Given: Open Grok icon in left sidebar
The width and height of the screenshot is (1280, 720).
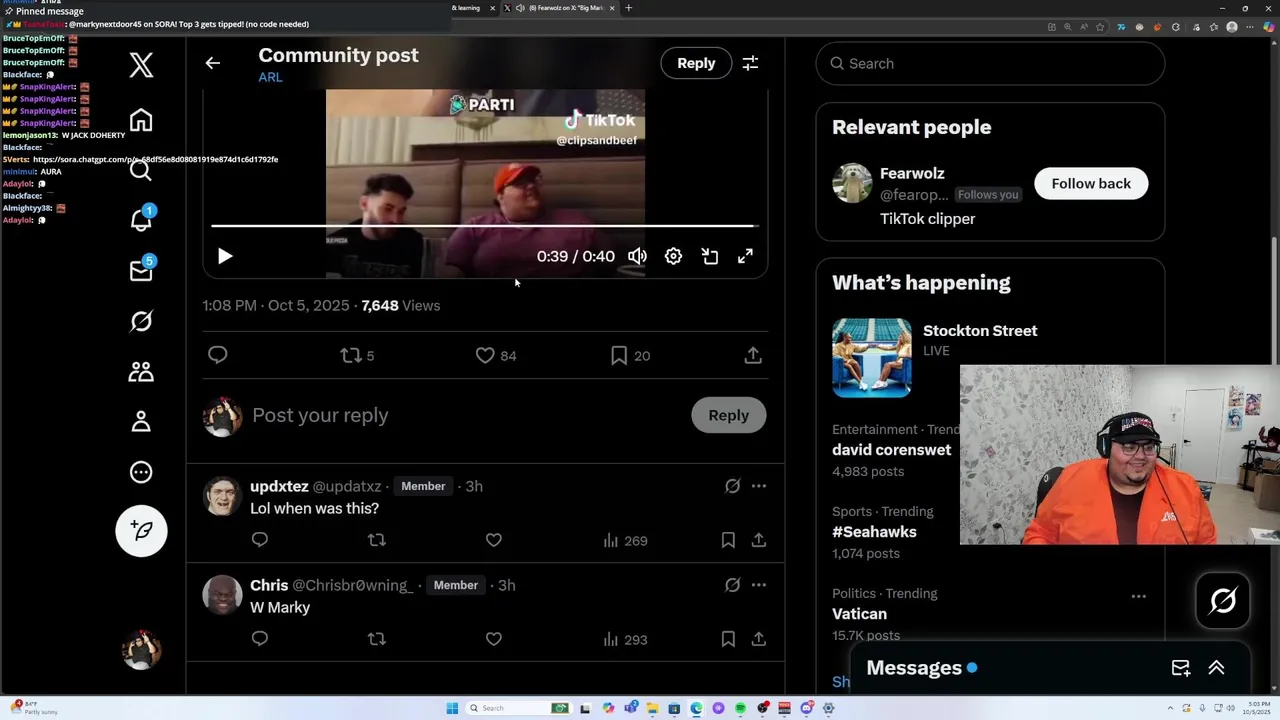Looking at the screenshot, I should click(141, 321).
